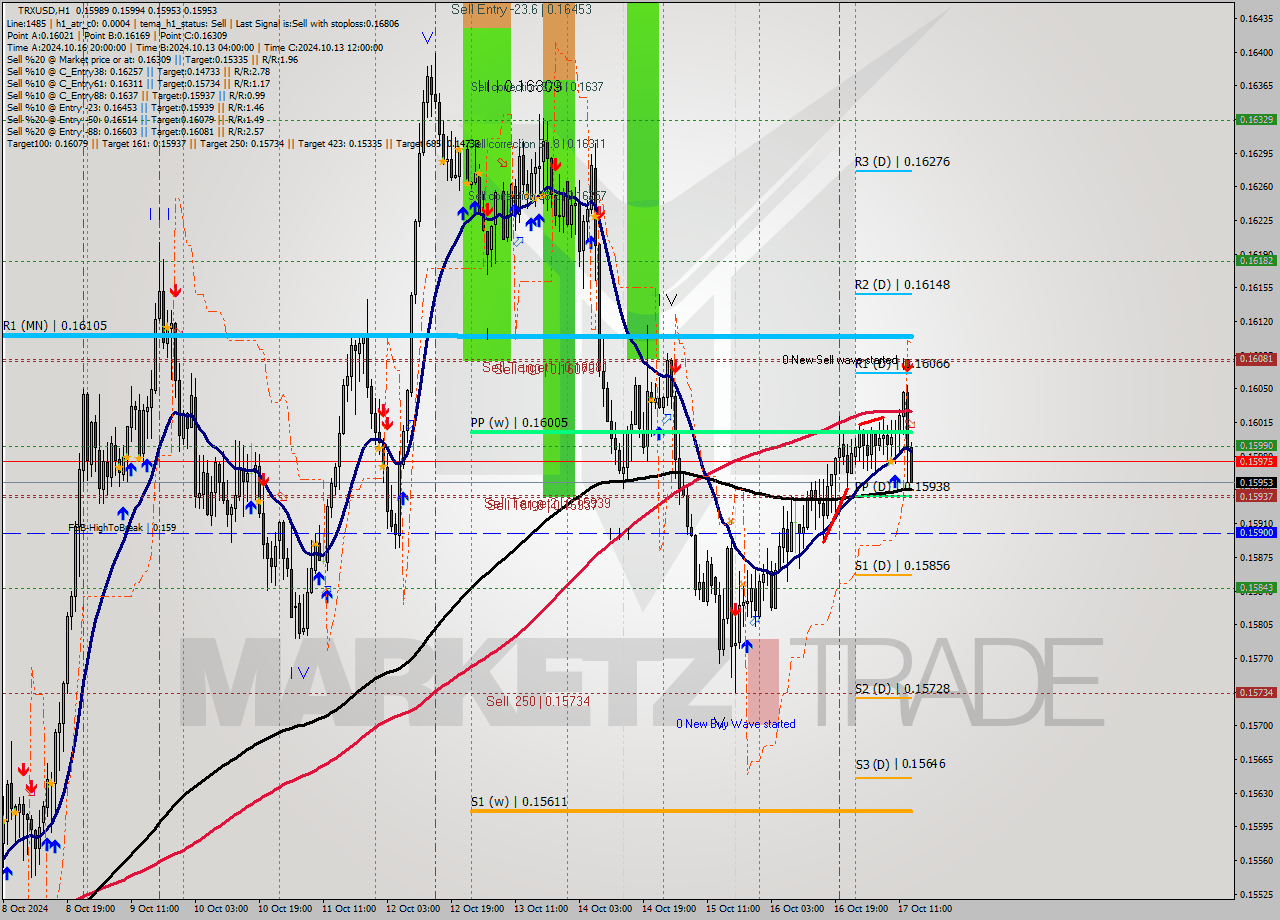Click the 17 Oct 11:00 time label
Image resolution: width=1280 pixels, height=920 pixels.
tap(925, 909)
